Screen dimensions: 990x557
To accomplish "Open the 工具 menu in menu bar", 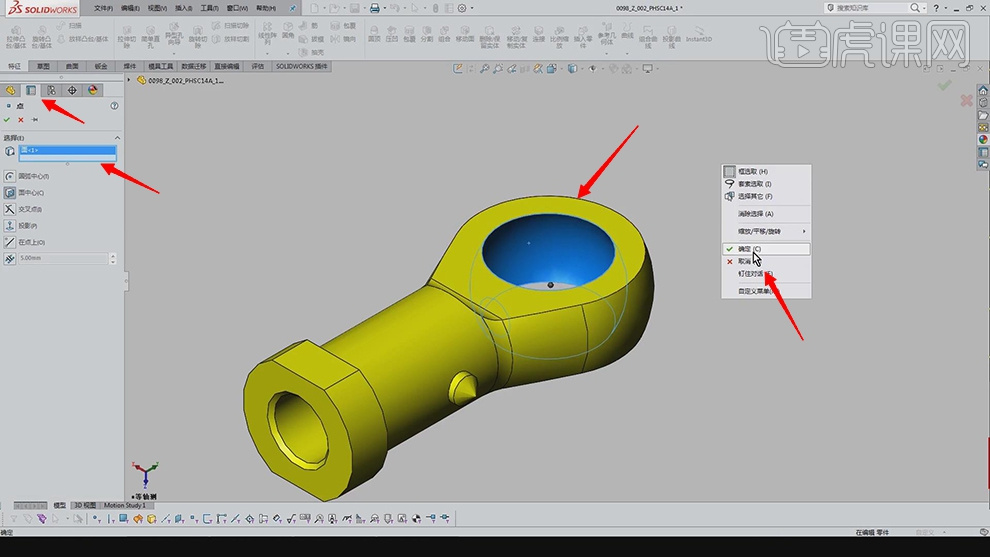I will (x=209, y=7).
